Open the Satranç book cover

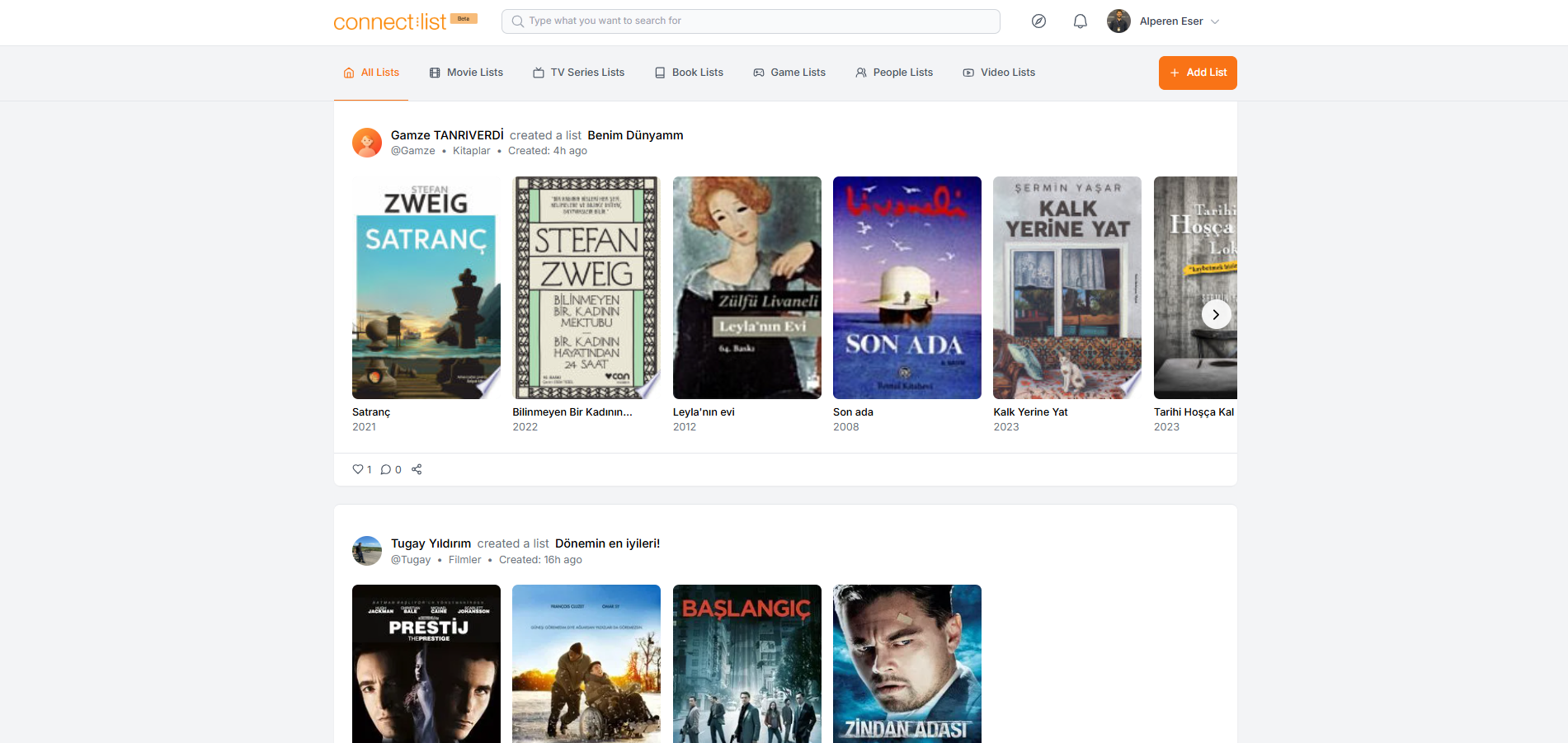(426, 288)
